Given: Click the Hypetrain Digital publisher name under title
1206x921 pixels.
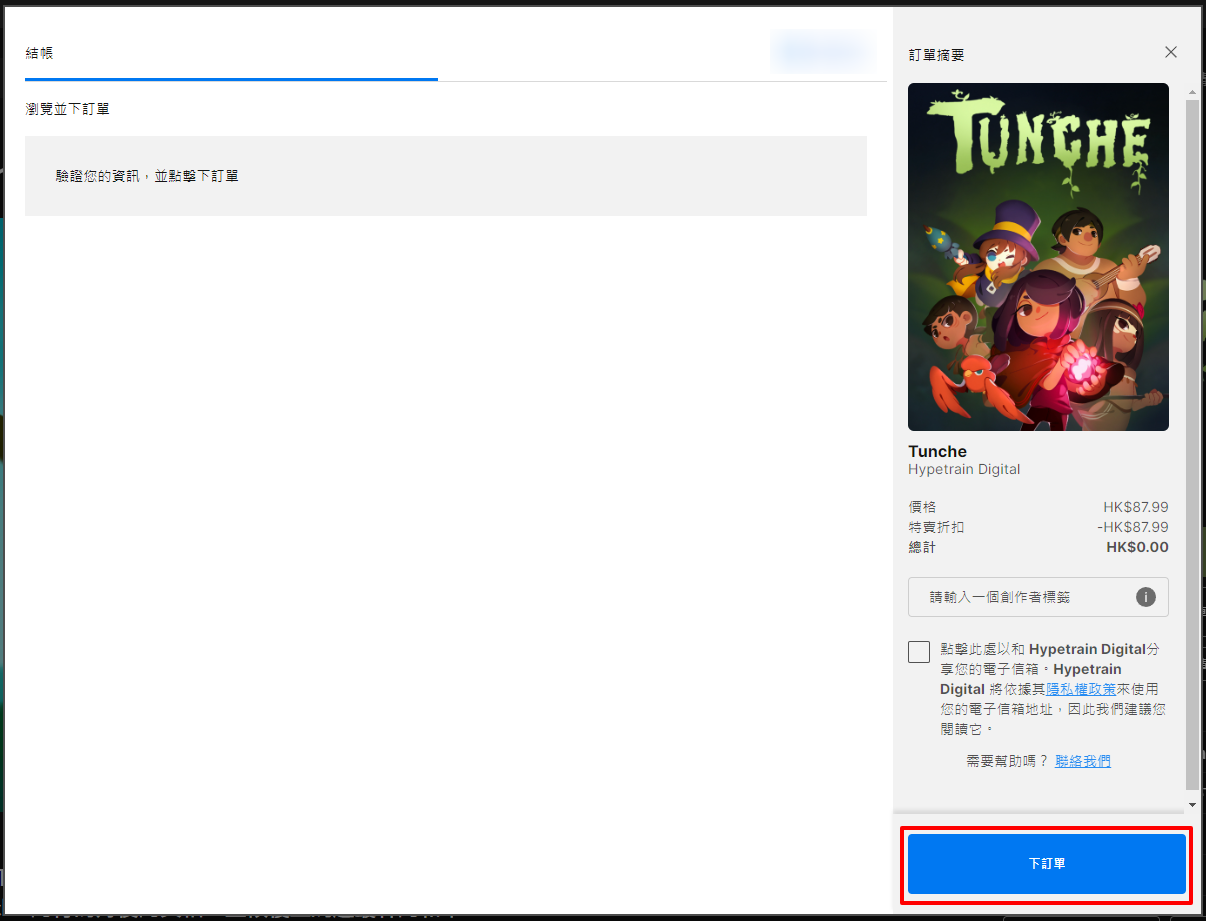Looking at the screenshot, I should pyautogui.click(x=964, y=469).
